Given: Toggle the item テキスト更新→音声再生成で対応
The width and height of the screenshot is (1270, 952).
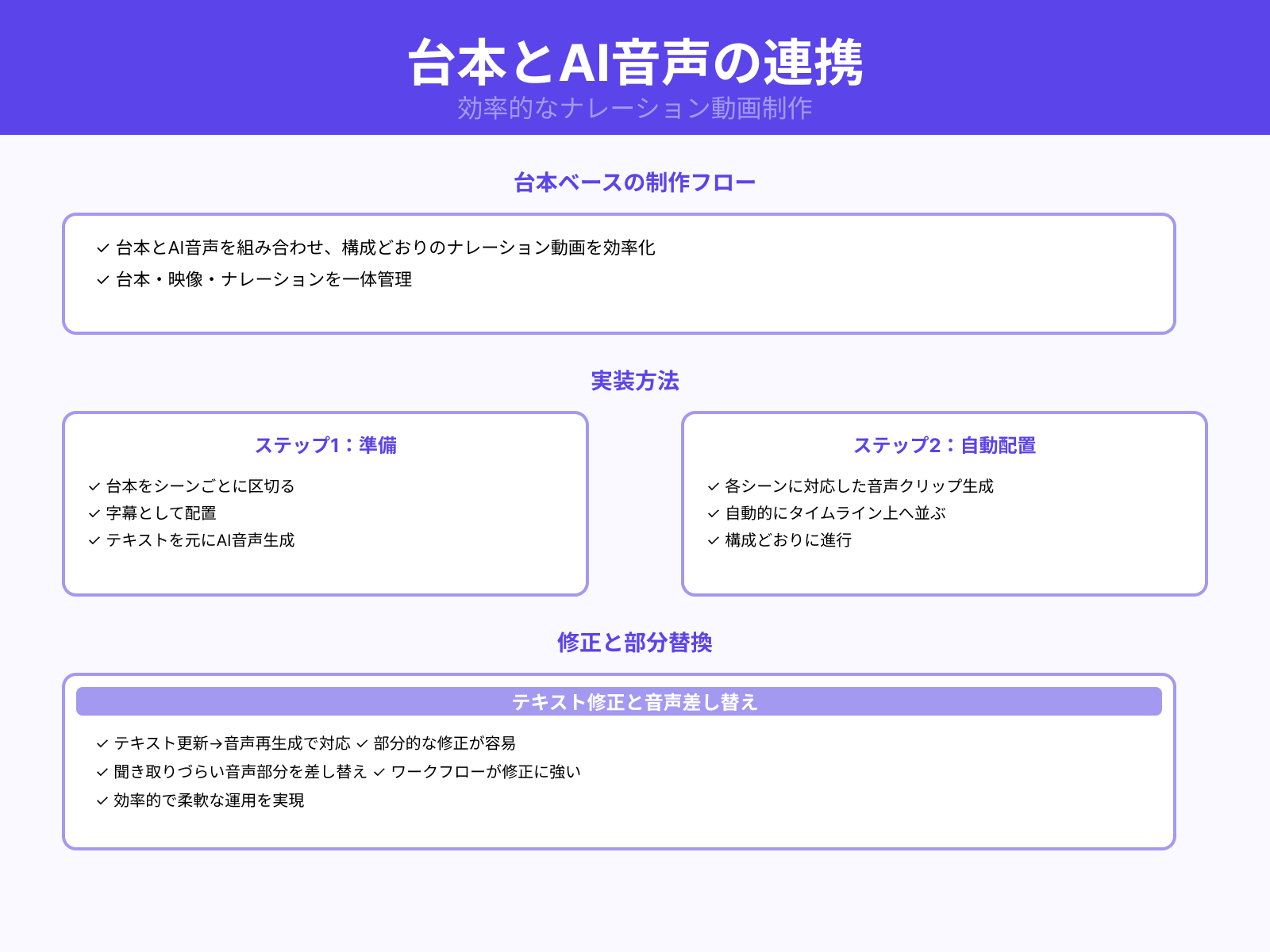Looking at the screenshot, I should click(x=233, y=744).
